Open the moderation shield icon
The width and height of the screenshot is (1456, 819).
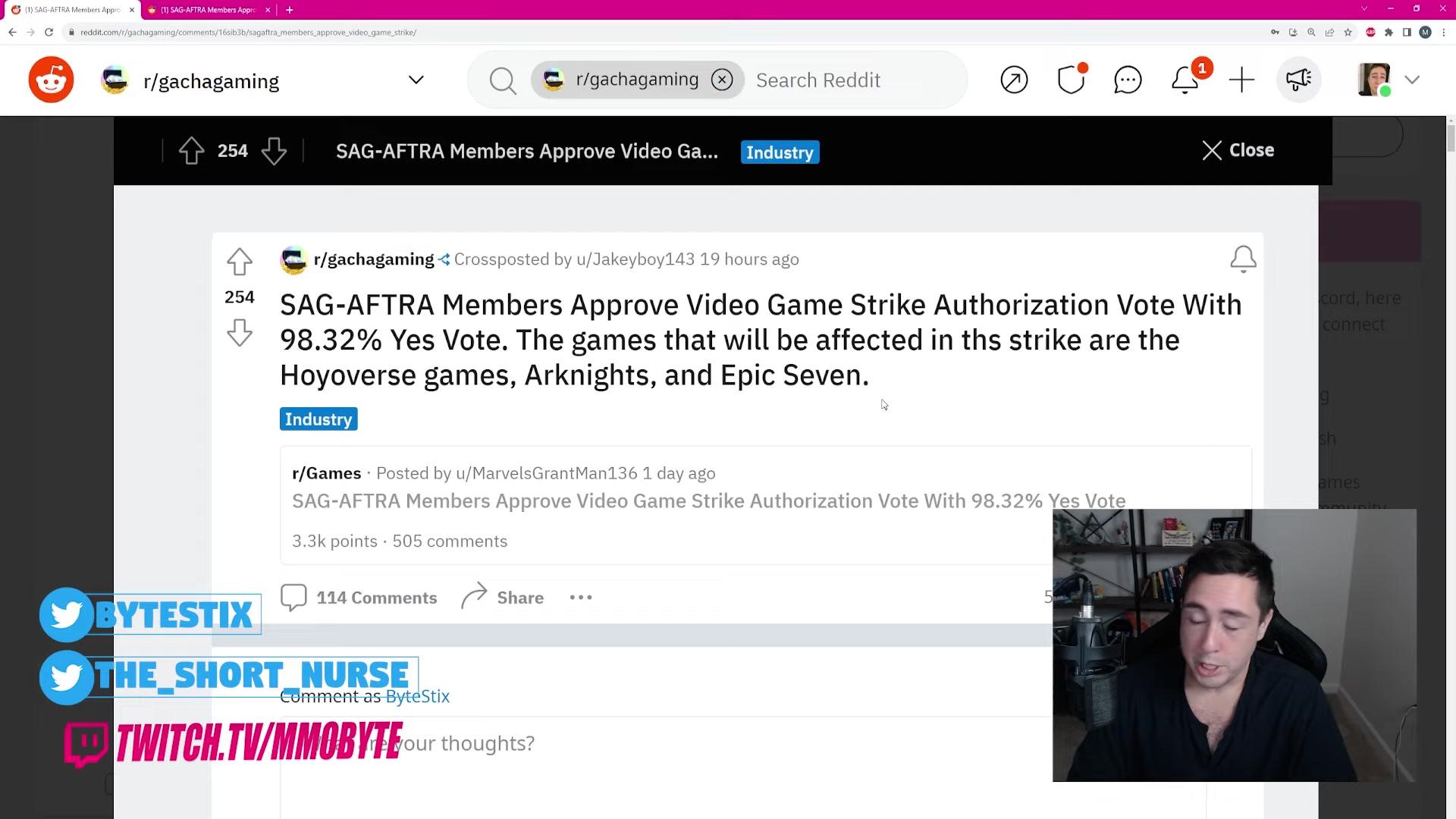point(1071,80)
